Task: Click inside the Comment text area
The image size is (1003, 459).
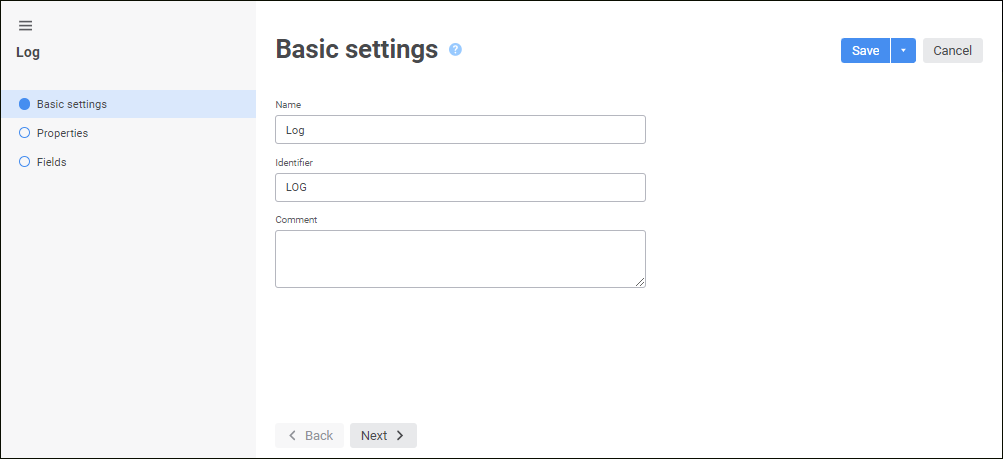Action: click(x=460, y=259)
